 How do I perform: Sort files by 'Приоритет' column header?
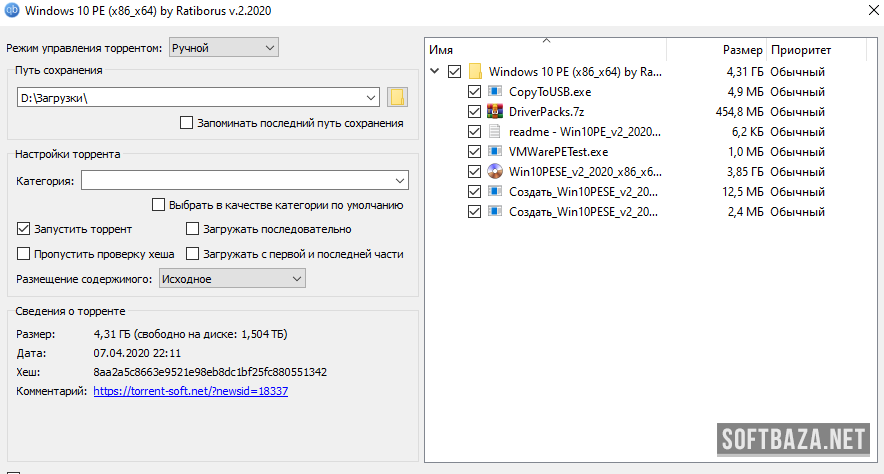pos(800,50)
